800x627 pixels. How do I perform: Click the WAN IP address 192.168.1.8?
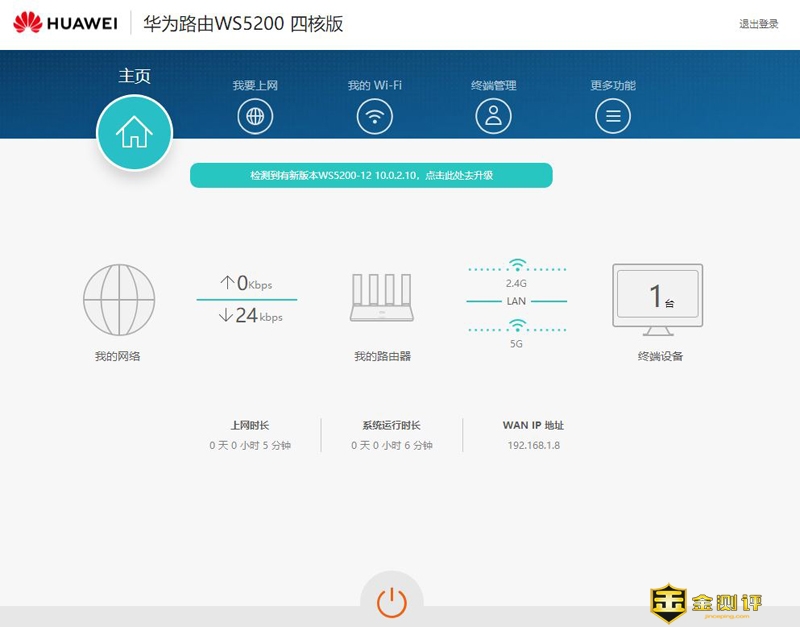point(533,445)
